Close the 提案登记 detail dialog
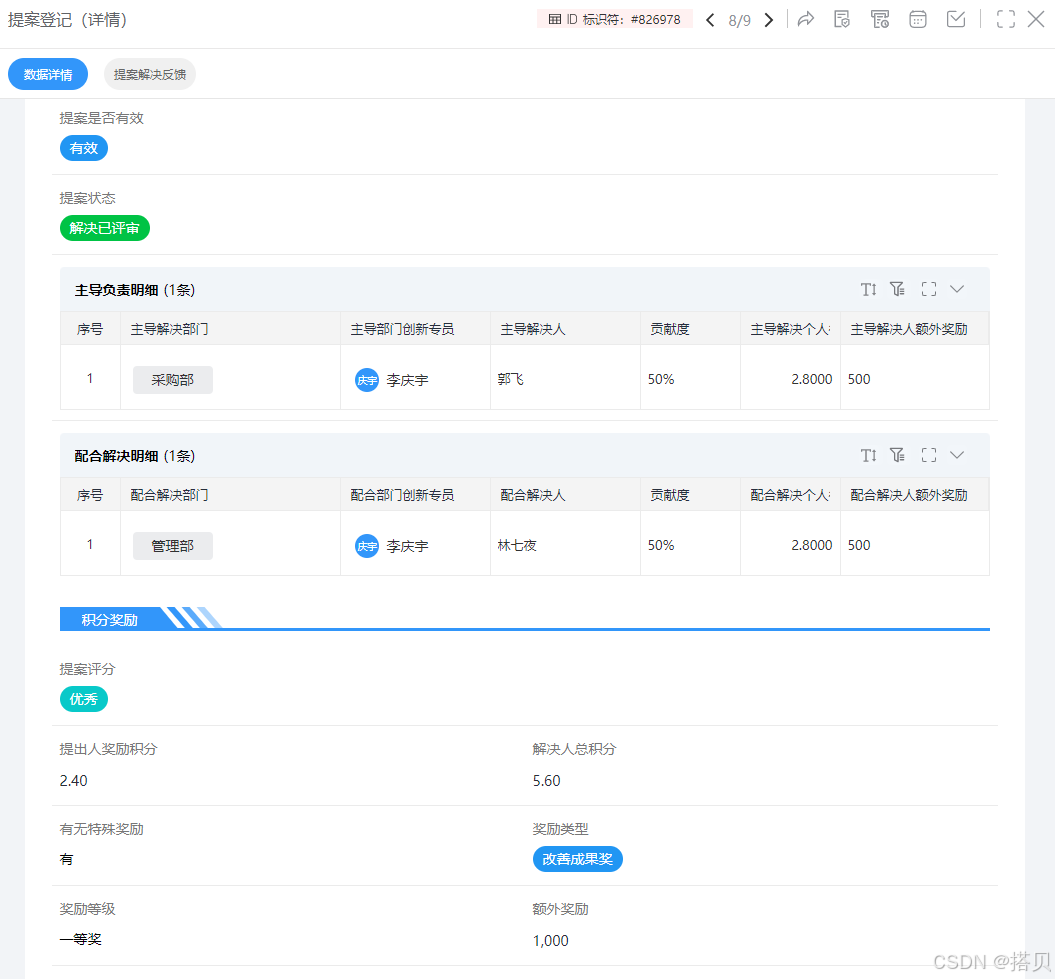 pyautogui.click(x=1036, y=19)
